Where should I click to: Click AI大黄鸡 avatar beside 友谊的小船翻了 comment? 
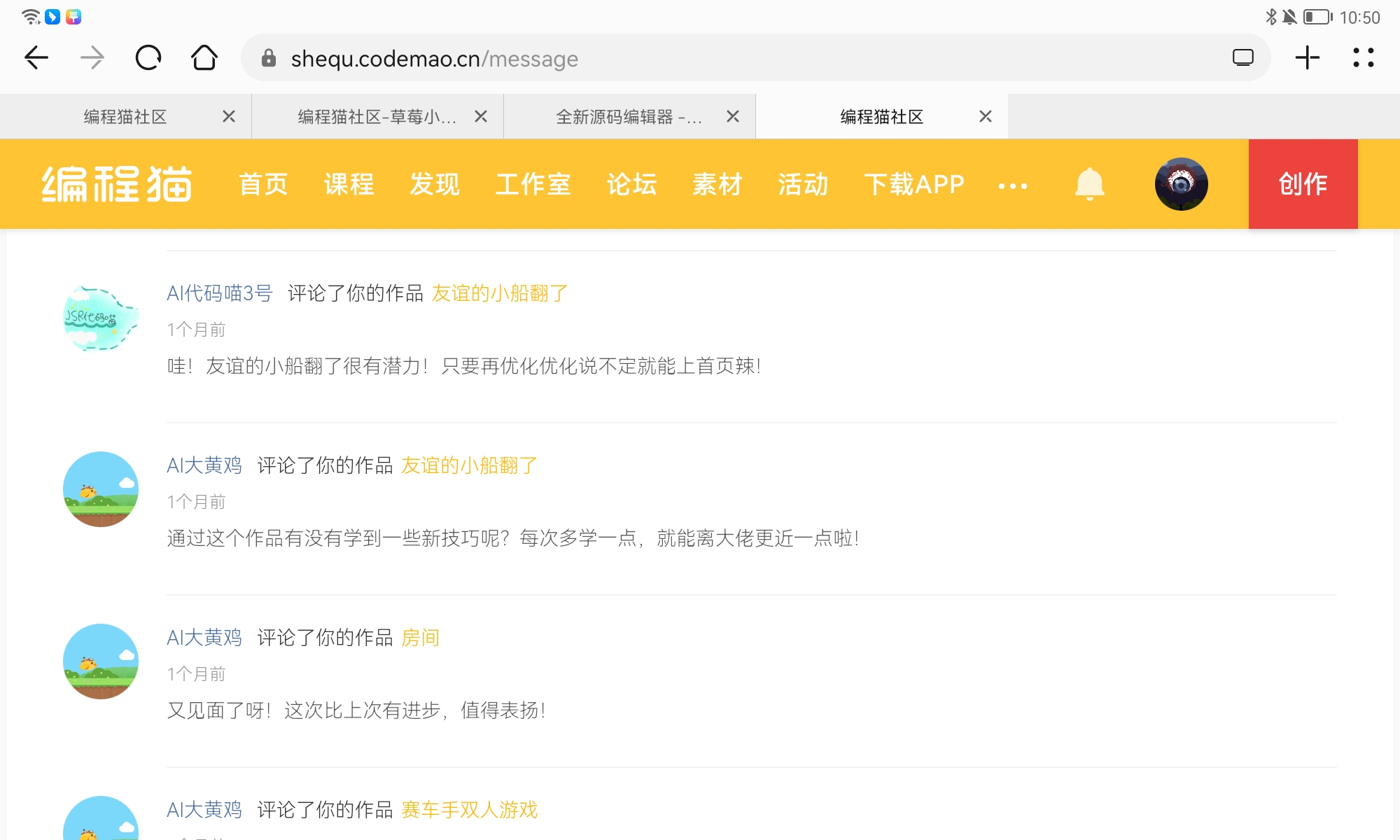[101, 489]
